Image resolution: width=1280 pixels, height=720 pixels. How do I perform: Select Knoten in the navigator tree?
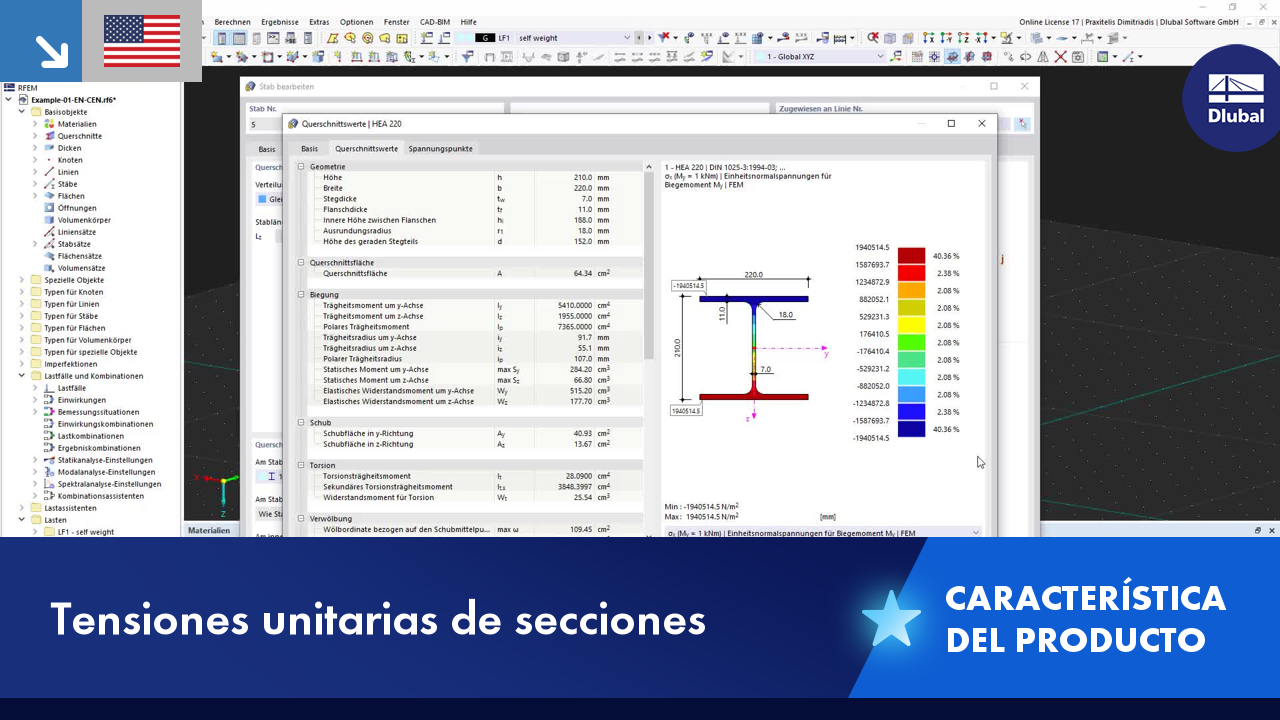70,160
